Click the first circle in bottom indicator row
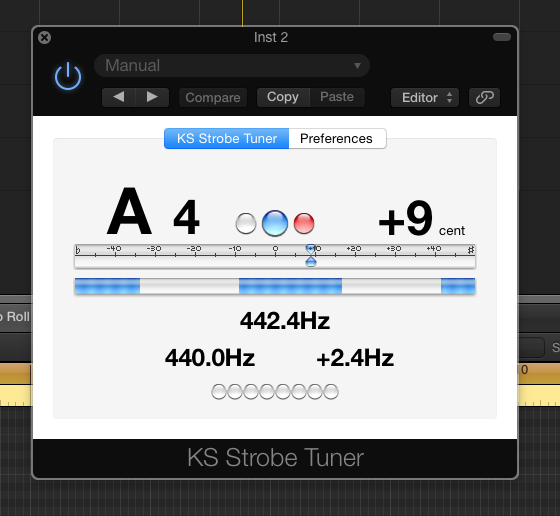The width and height of the screenshot is (560, 516). tap(219, 392)
